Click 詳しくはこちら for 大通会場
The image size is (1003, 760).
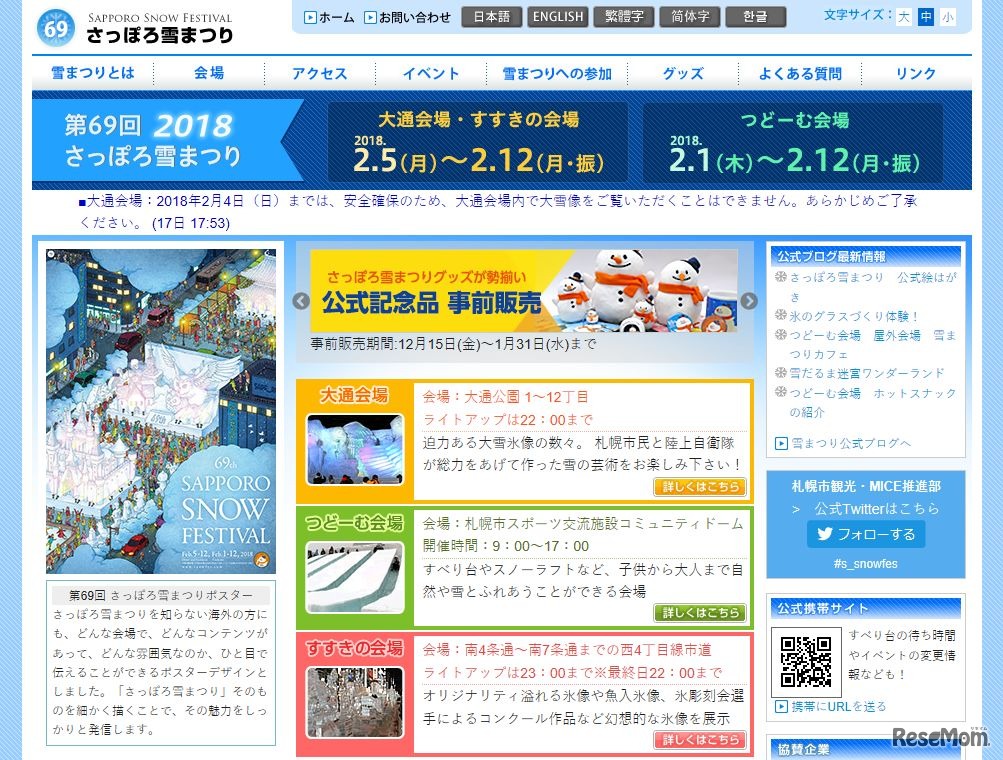(700, 487)
